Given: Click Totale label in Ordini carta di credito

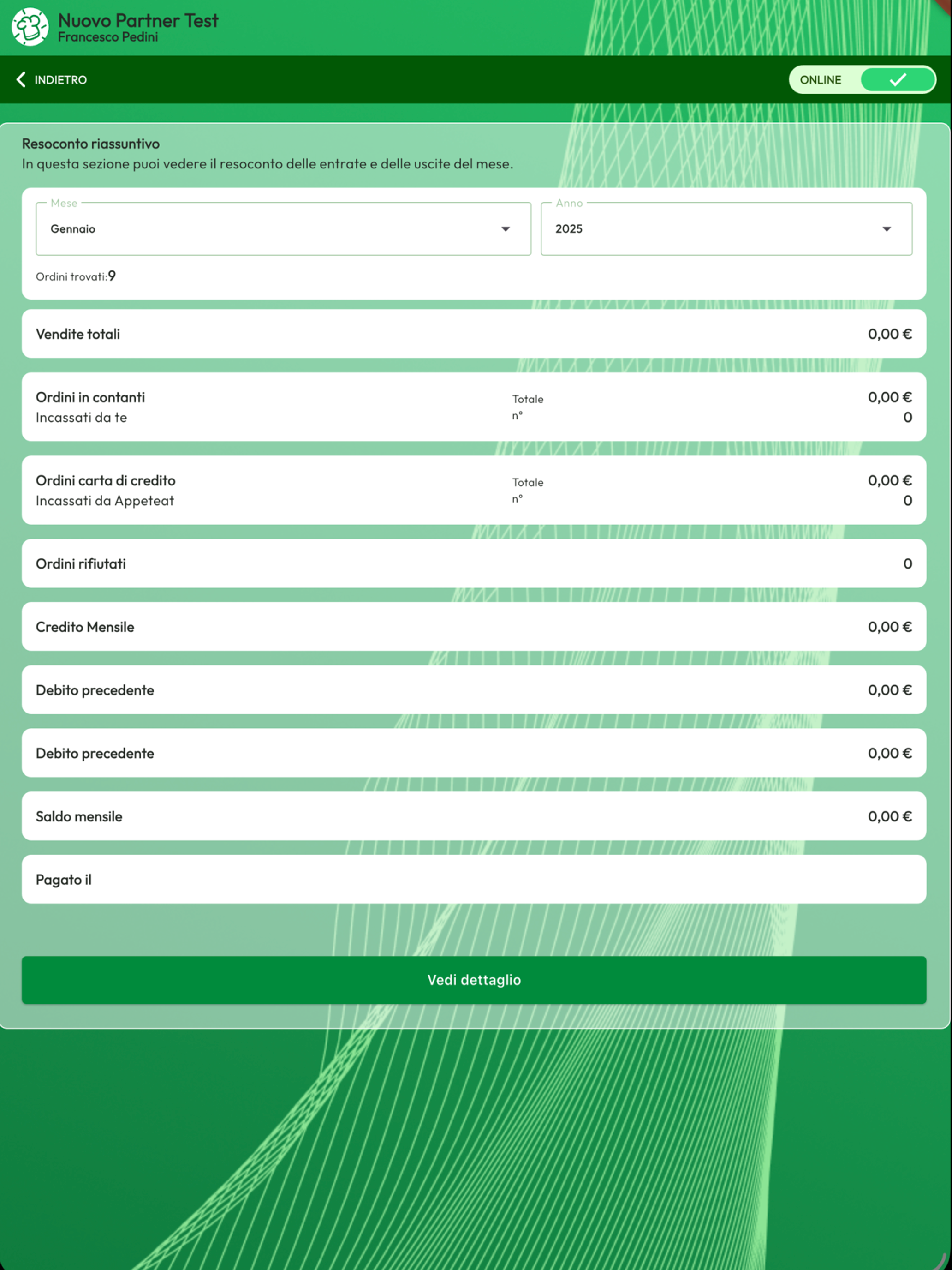Looking at the screenshot, I should pyautogui.click(x=527, y=482).
